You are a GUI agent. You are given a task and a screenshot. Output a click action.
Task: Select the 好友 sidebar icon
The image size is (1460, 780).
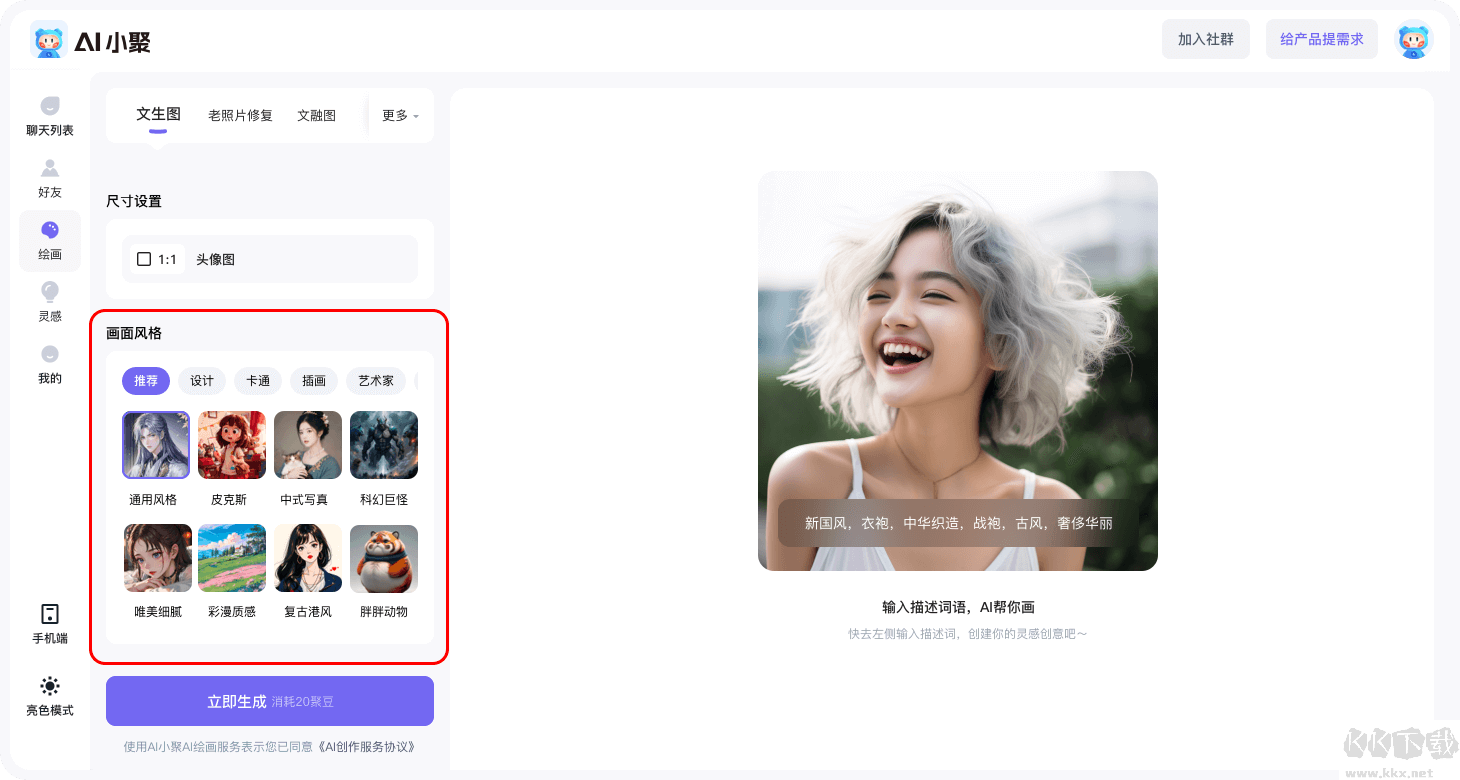pos(49,179)
